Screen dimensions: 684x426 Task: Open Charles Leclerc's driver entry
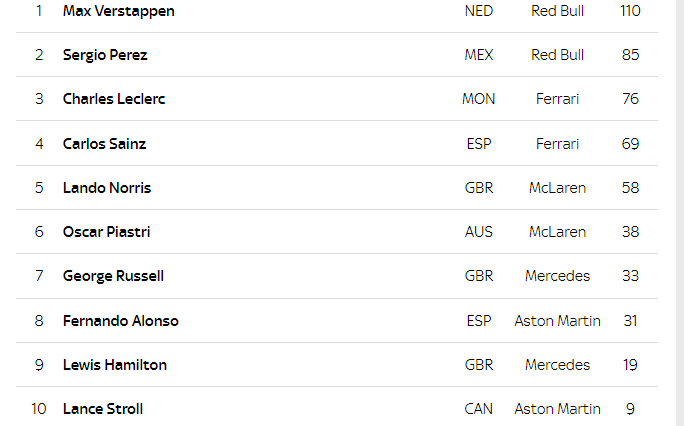click(114, 99)
